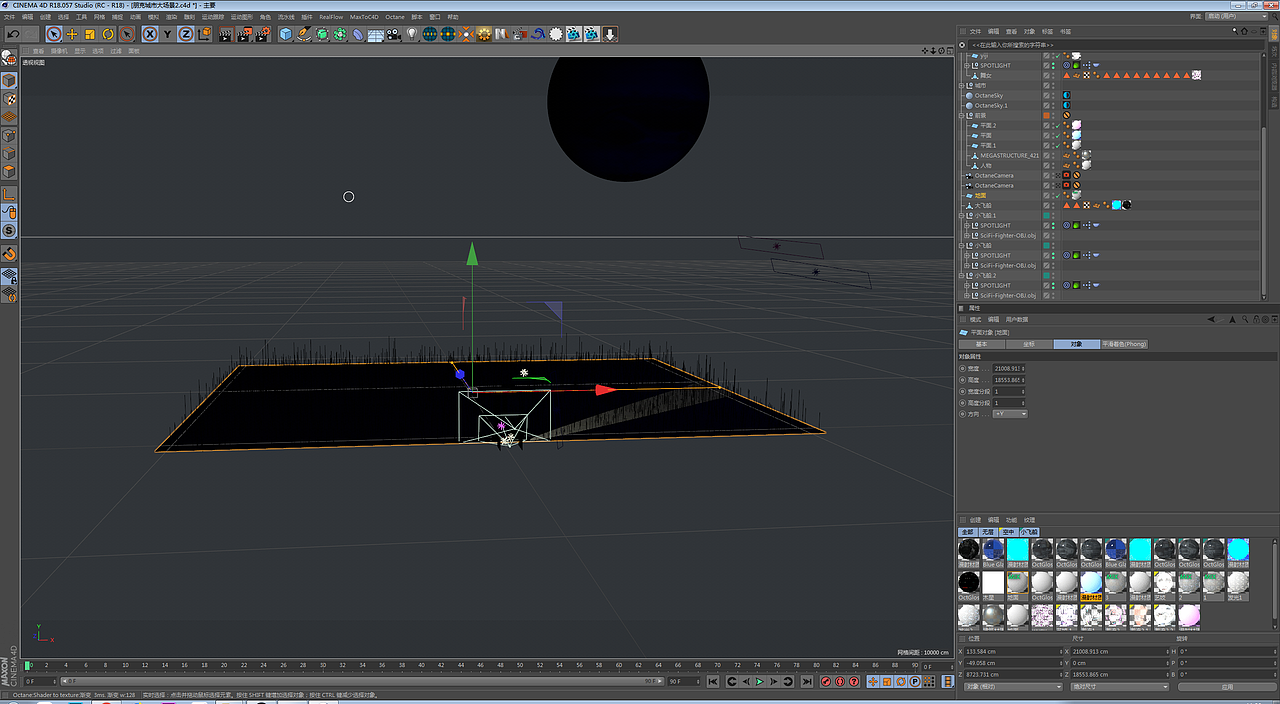The image size is (1280, 704).
Task: Toggle the X axis lock
Action: click(x=150, y=34)
